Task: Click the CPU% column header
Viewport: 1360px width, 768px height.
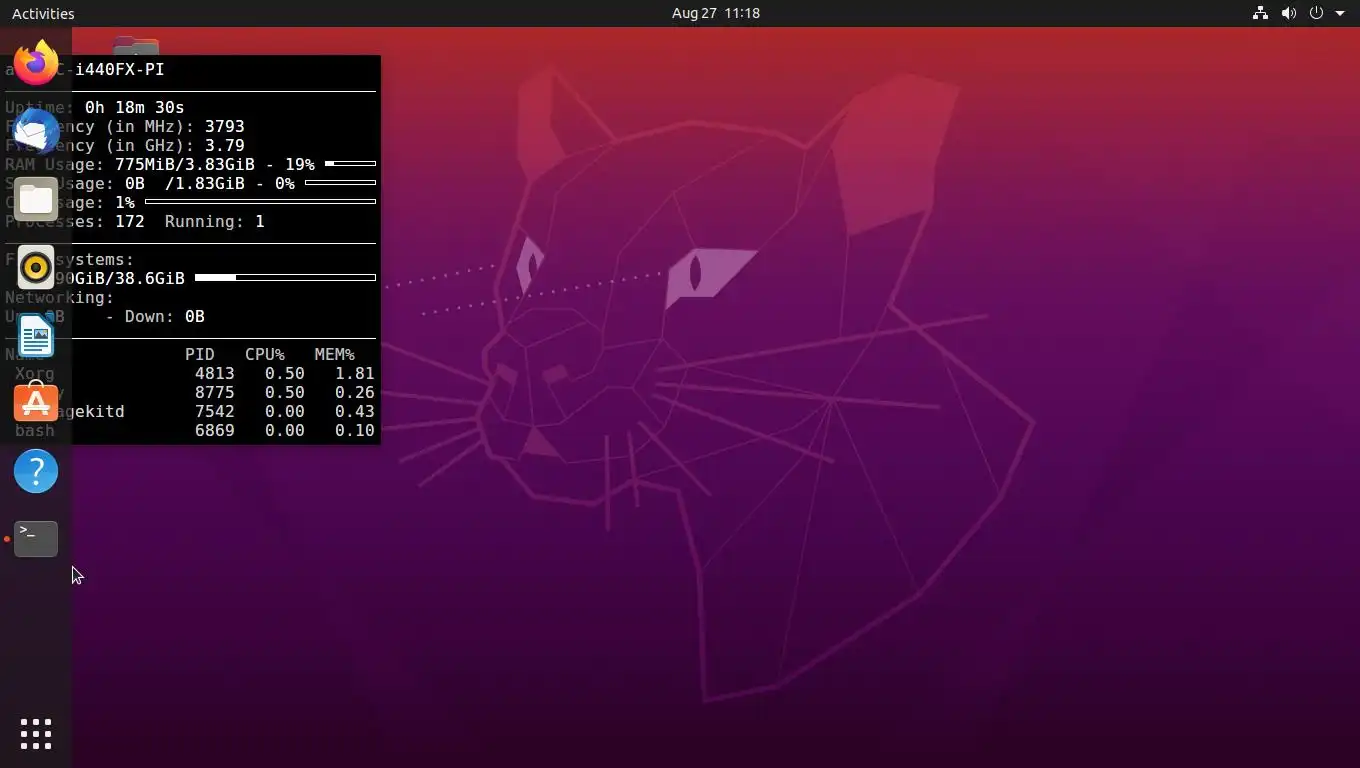Action: tap(265, 354)
